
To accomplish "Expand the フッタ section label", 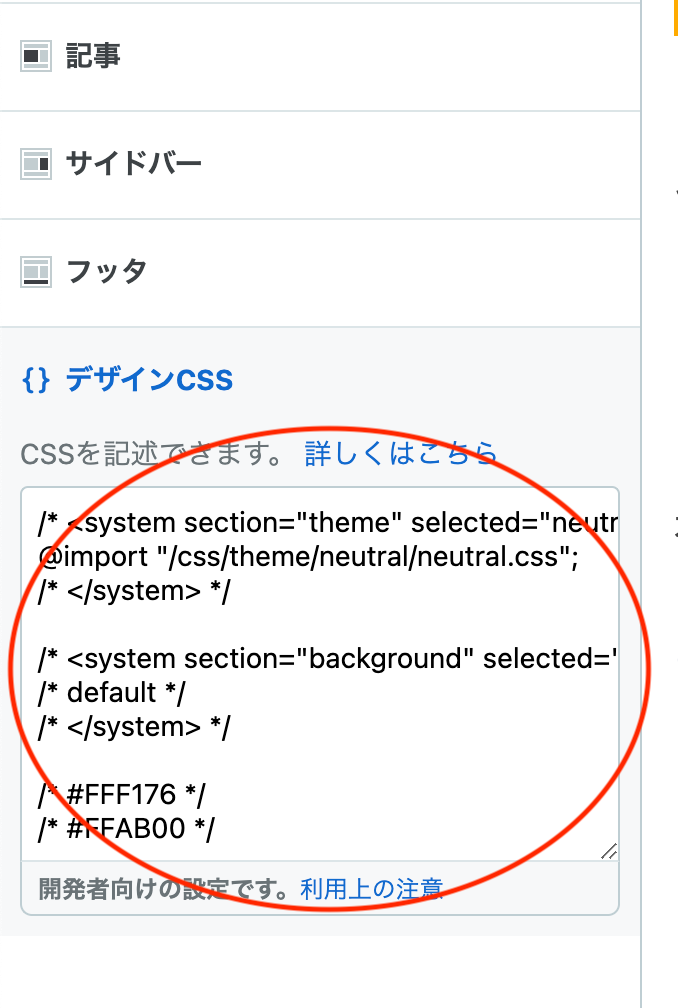I will tap(106, 271).
